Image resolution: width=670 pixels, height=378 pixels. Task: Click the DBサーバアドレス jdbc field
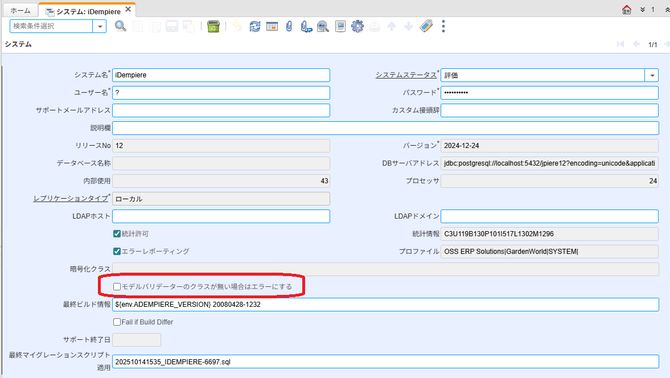(x=550, y=163)
